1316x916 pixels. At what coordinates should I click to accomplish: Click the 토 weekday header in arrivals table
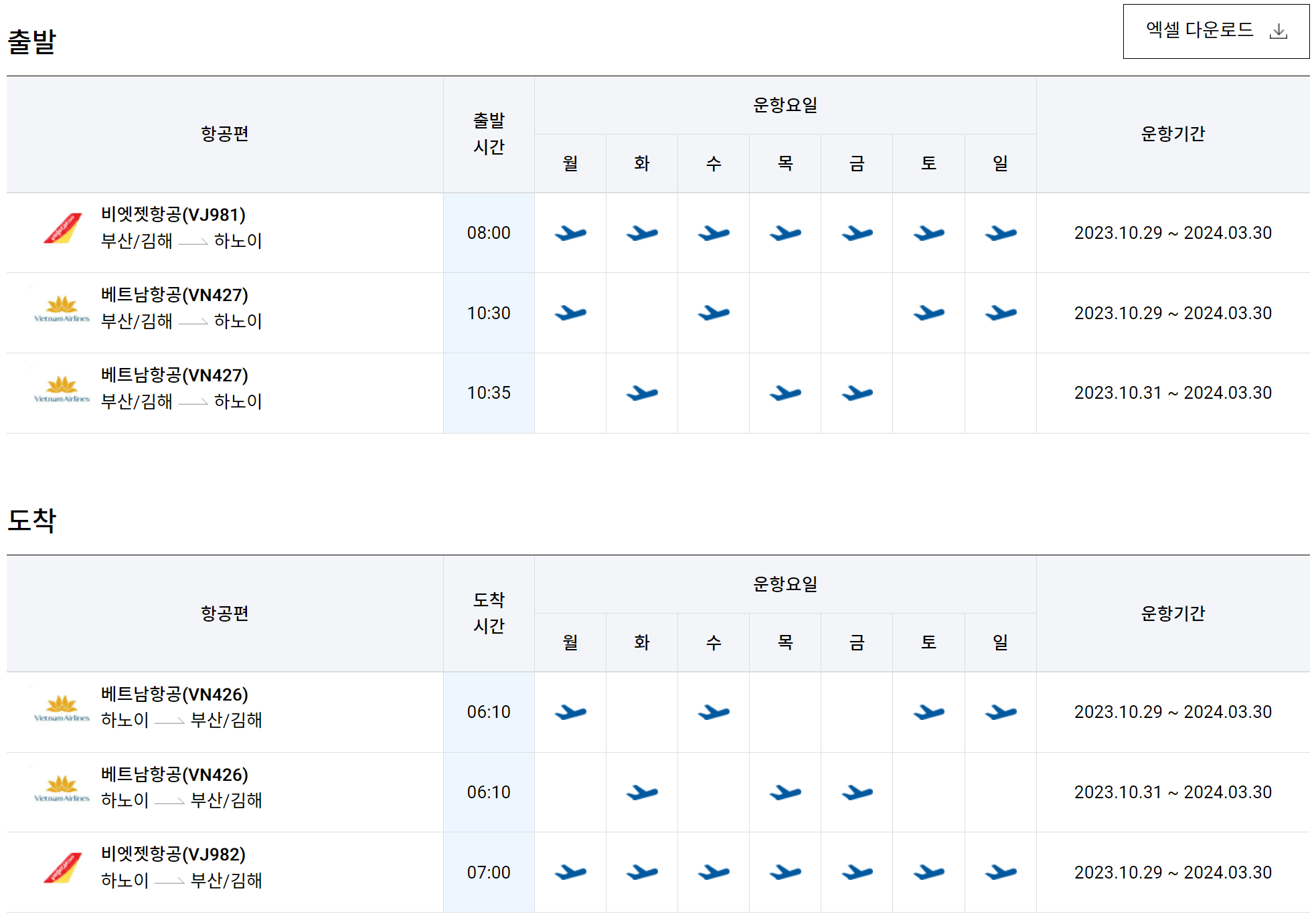(x=928, y=641)
